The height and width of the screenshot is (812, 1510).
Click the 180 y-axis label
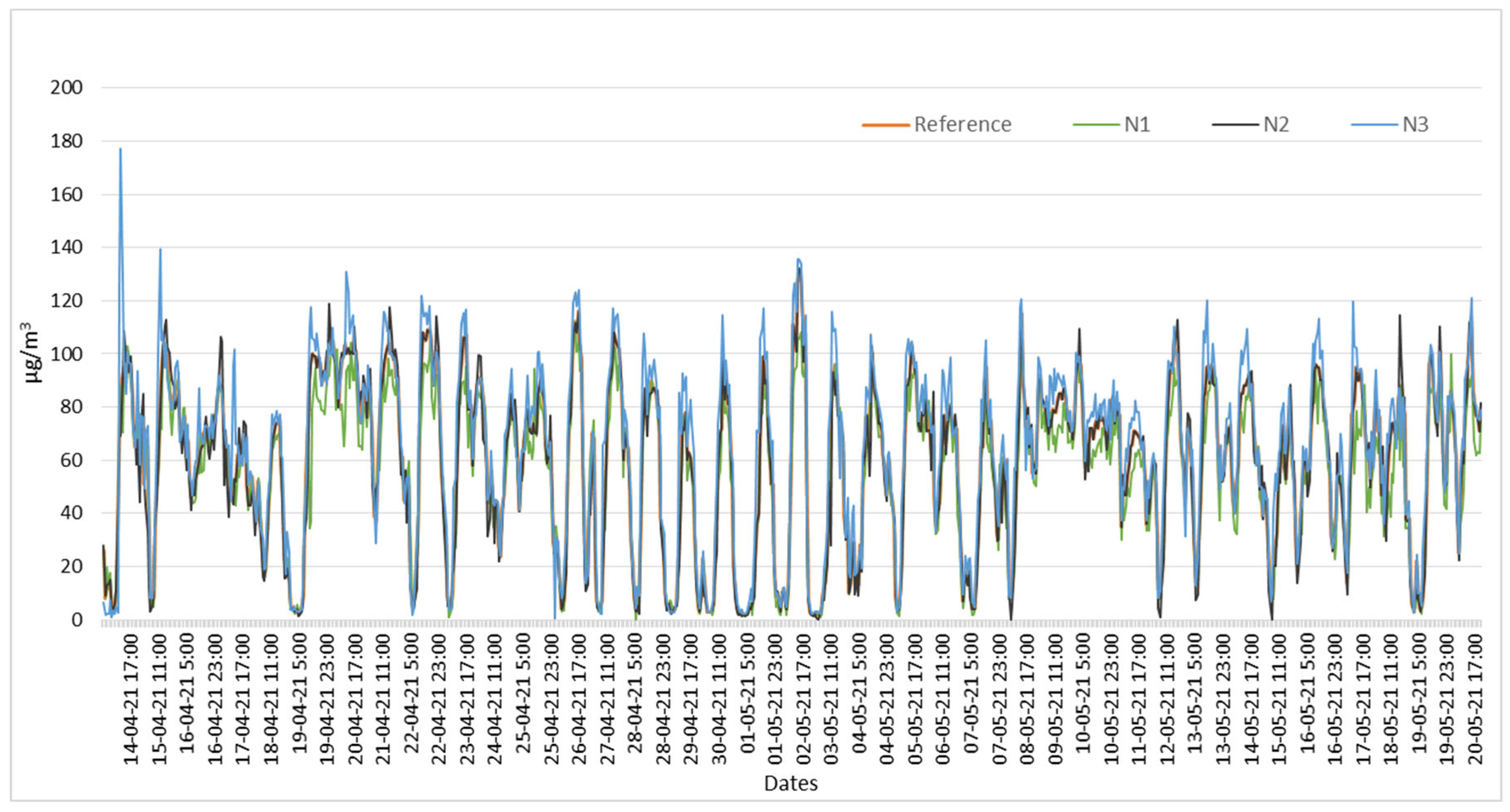66,141
